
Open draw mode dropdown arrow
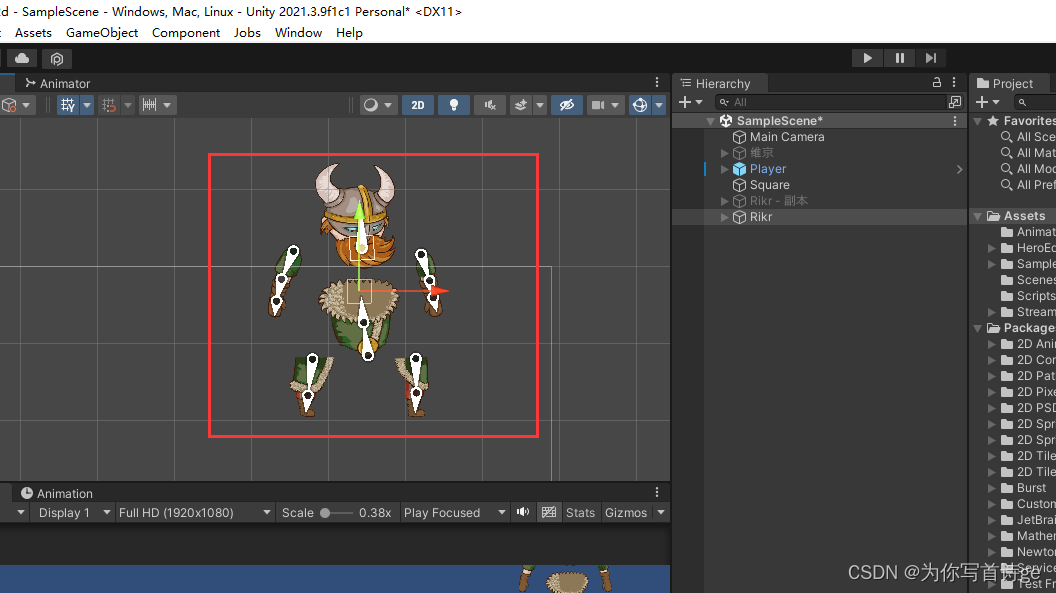click(388, 105)
